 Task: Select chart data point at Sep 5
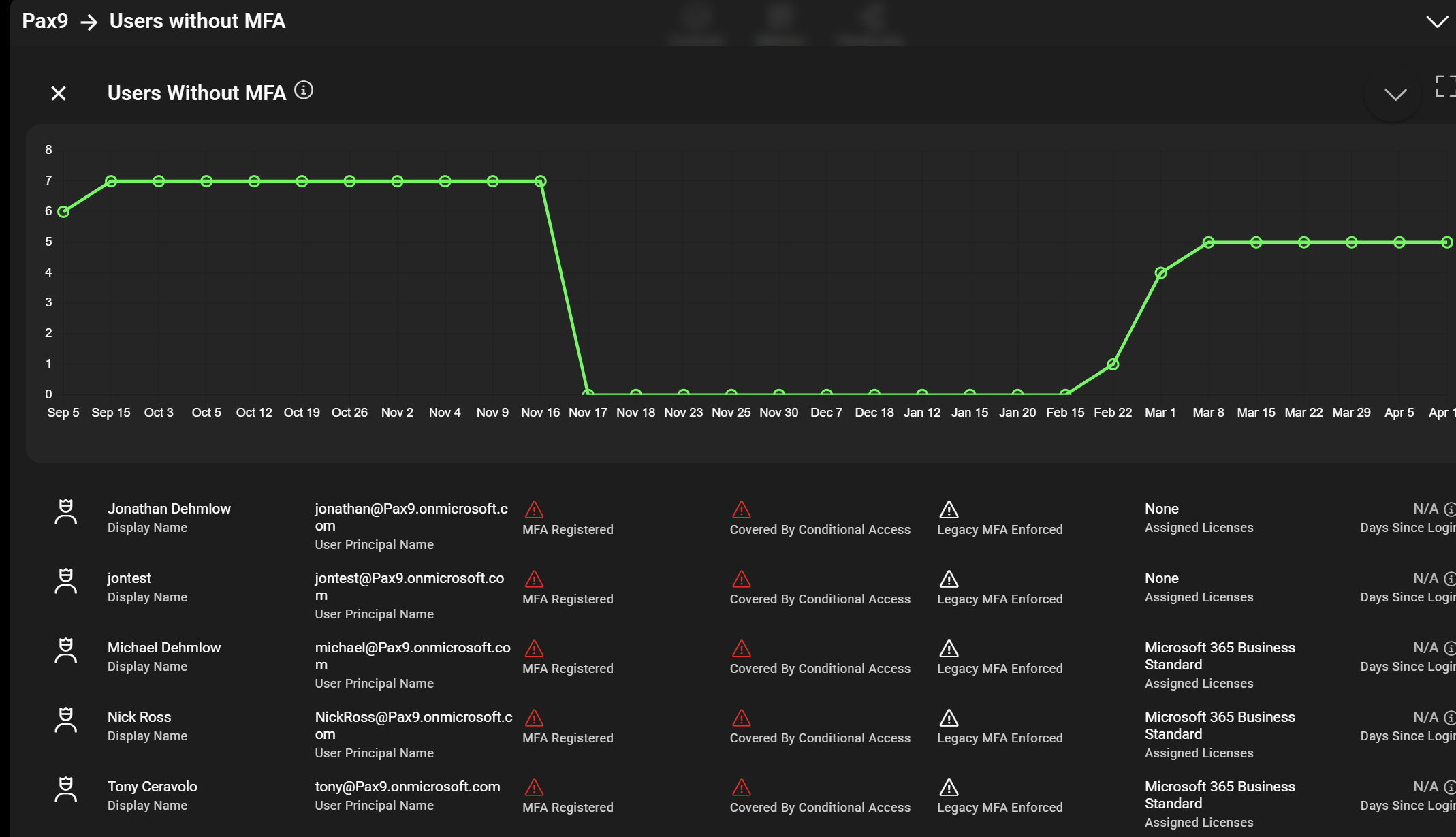coord(63,212)
